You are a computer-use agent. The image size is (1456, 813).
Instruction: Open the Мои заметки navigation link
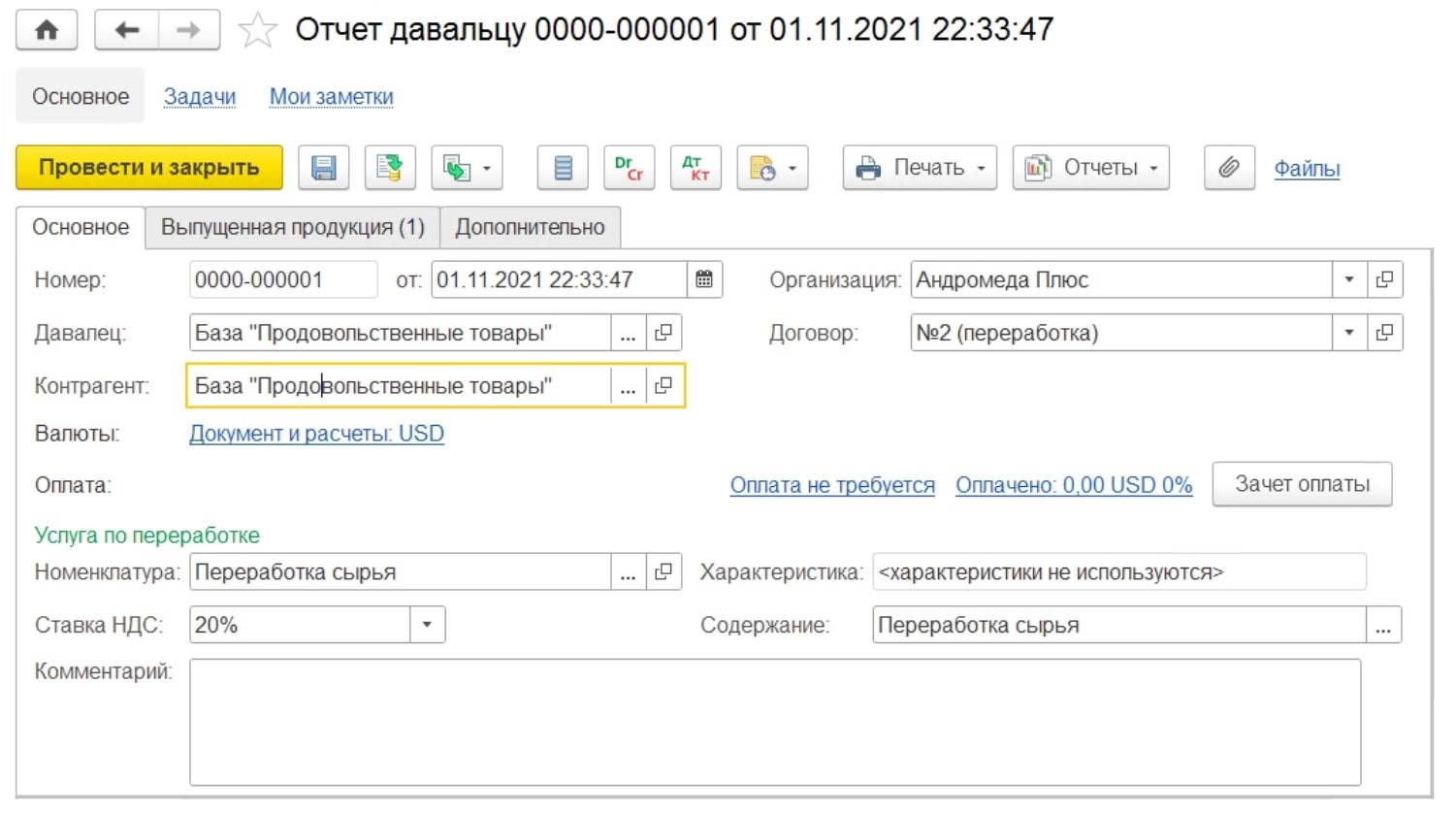[x=332, y=96]
